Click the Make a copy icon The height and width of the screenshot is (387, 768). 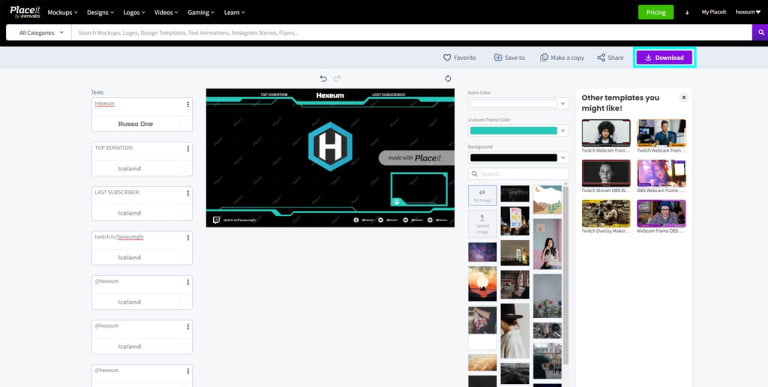click(x=544, y=57)
